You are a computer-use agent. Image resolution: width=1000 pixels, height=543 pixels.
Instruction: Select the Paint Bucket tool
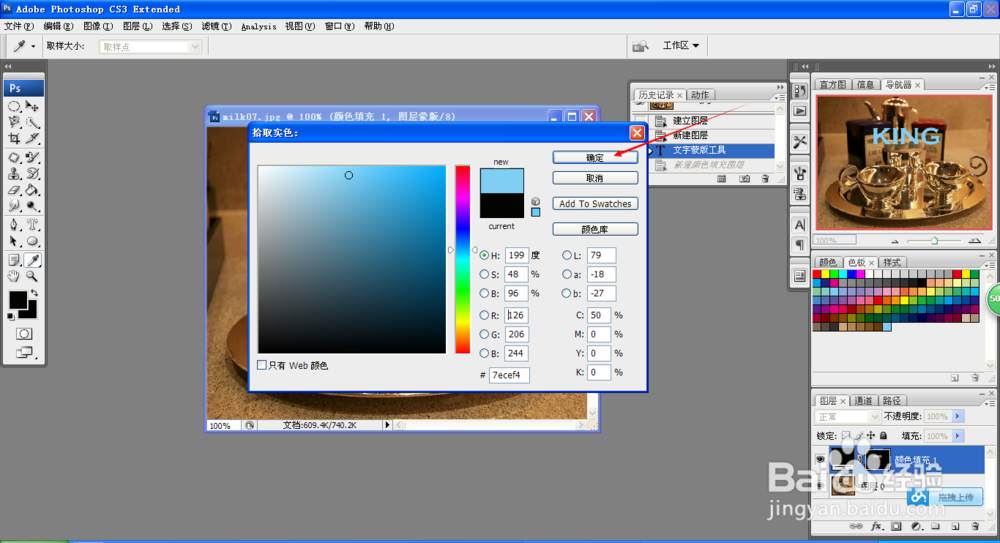pos(32,190)
